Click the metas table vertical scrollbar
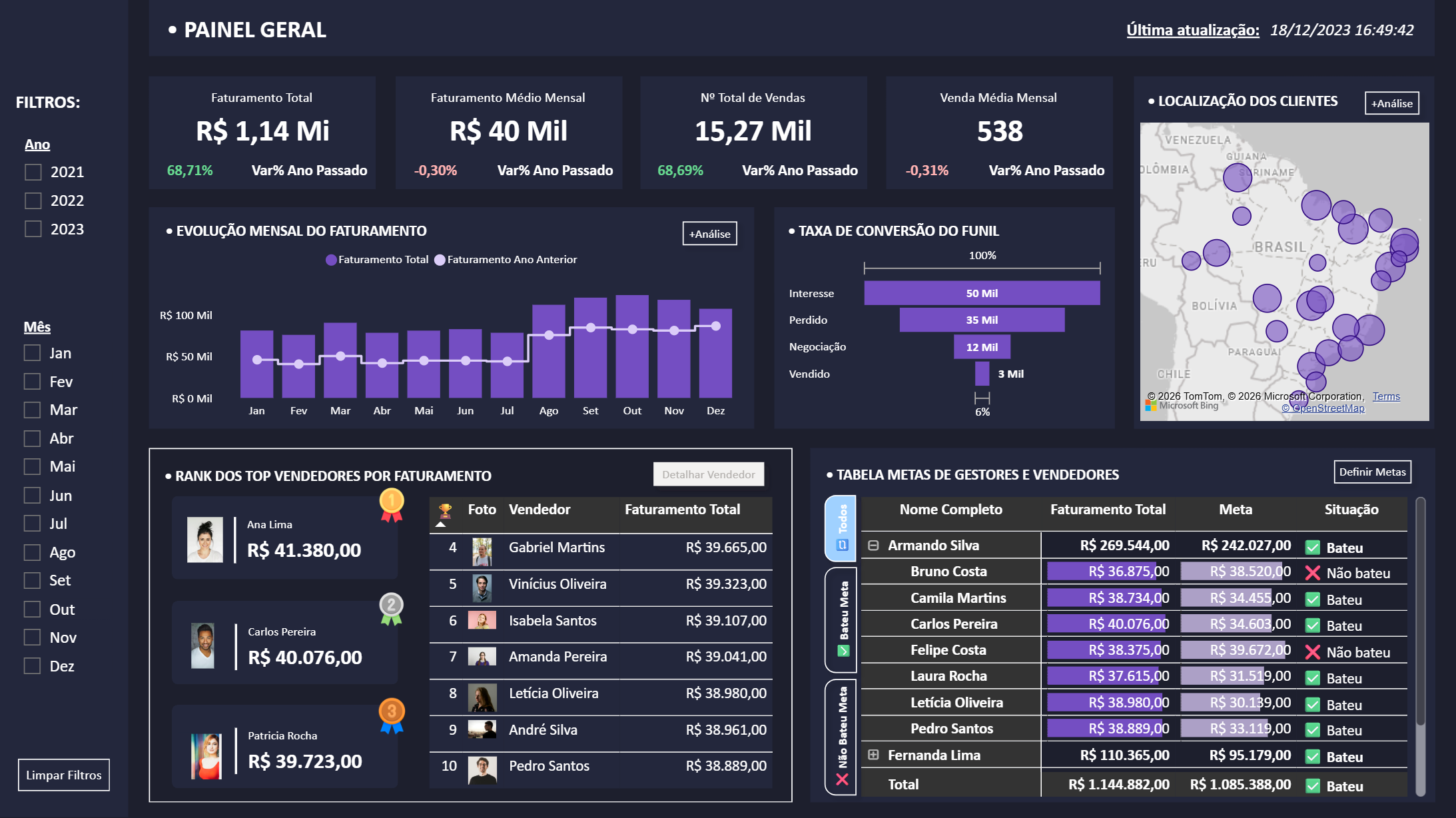 click(1420, 613)
